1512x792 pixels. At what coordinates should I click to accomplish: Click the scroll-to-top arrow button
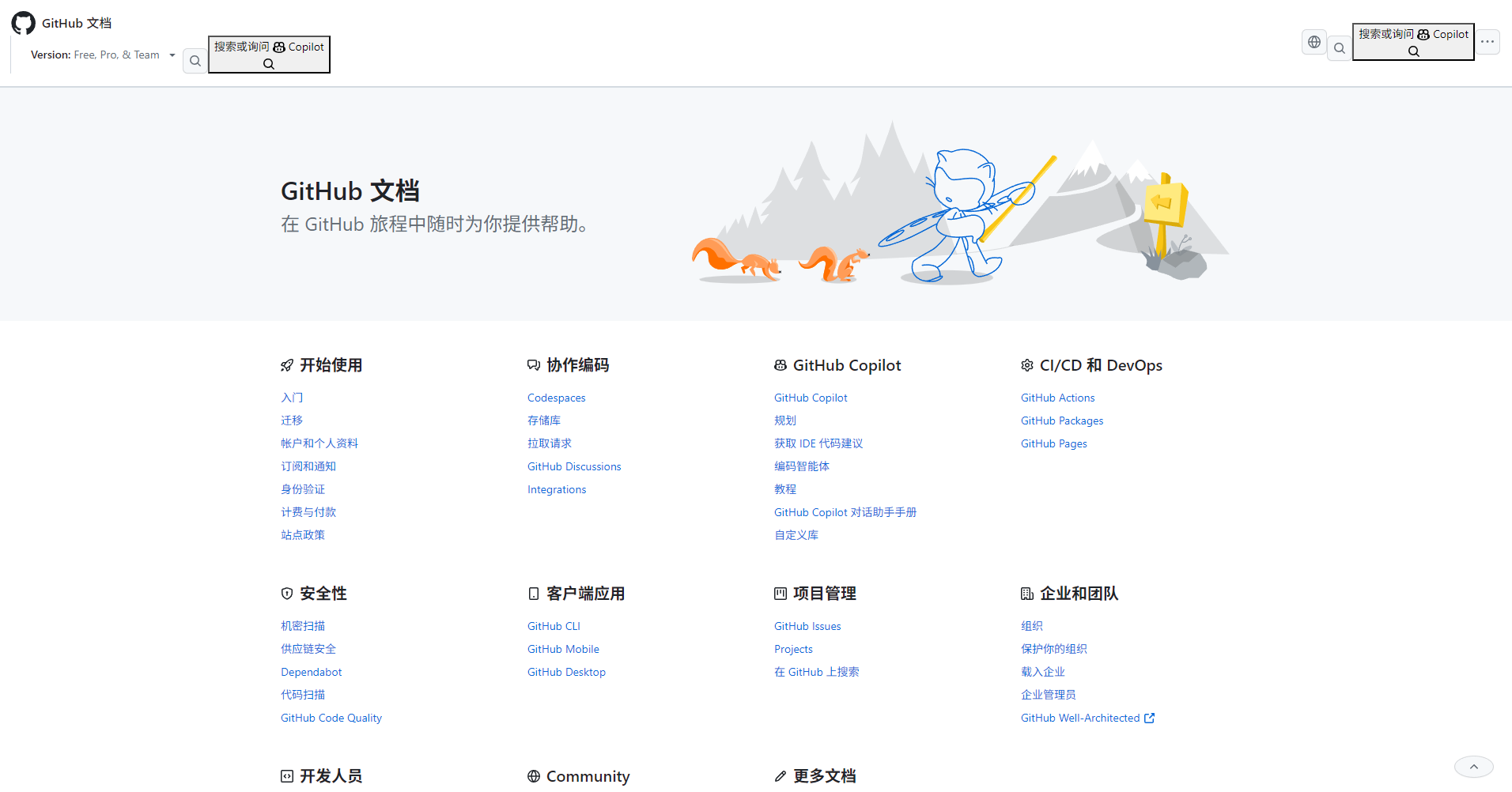(1473, 767)
